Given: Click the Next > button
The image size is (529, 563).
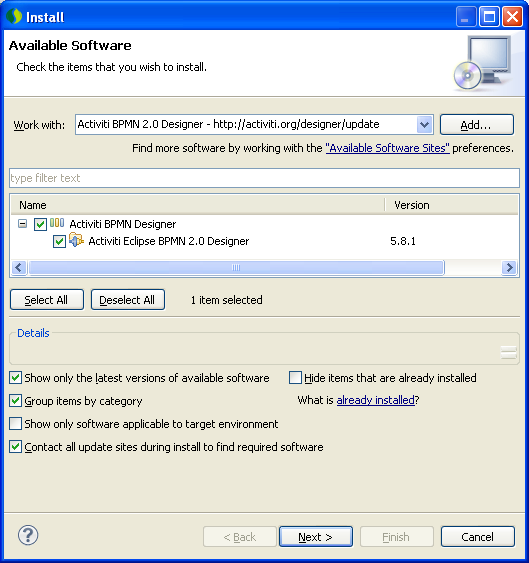Looking at the screenshot, I should pyautogui.click(x=316, y=537).
